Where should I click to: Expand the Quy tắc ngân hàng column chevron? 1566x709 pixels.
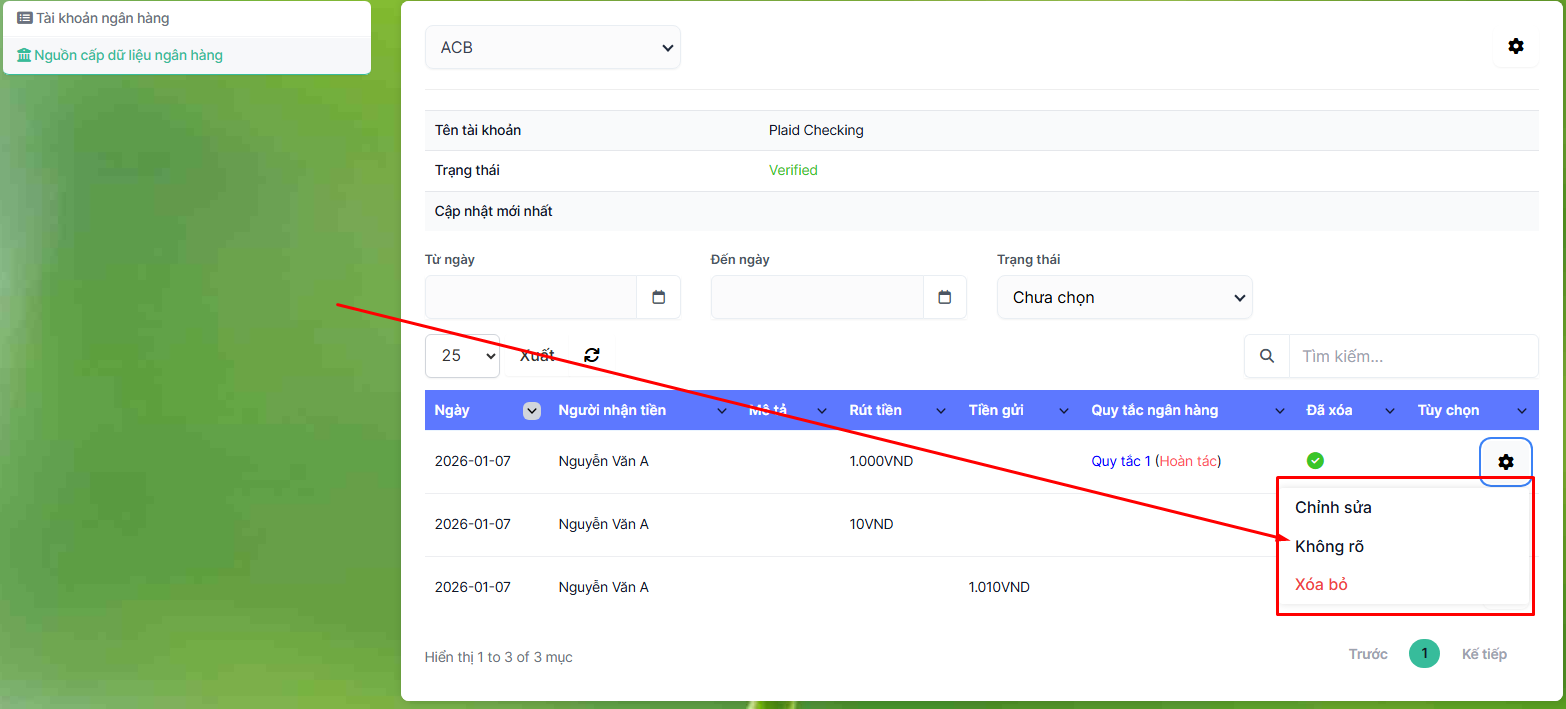pos(1279,411)
